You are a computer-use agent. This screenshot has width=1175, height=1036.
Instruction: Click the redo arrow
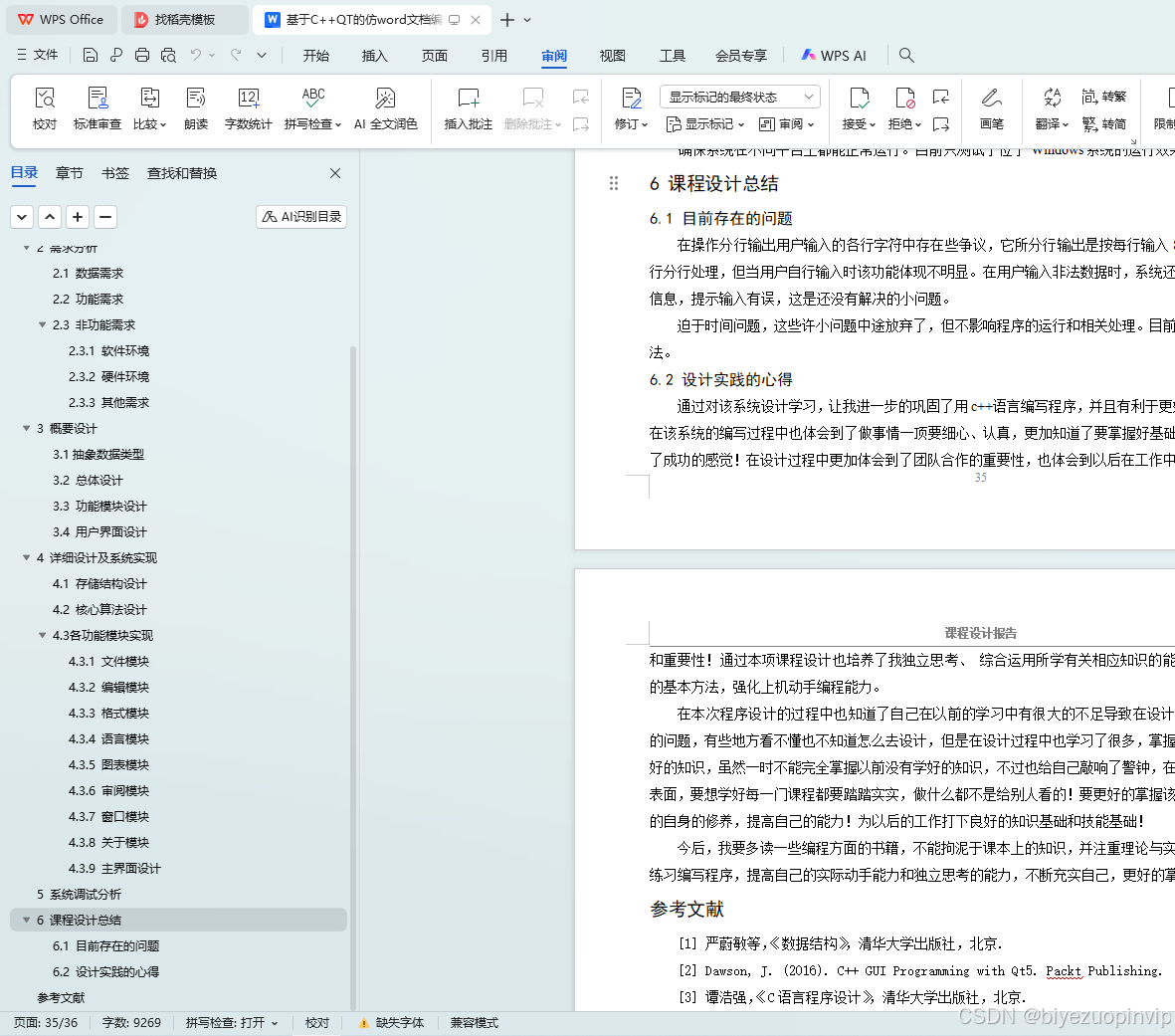point(236,55)
